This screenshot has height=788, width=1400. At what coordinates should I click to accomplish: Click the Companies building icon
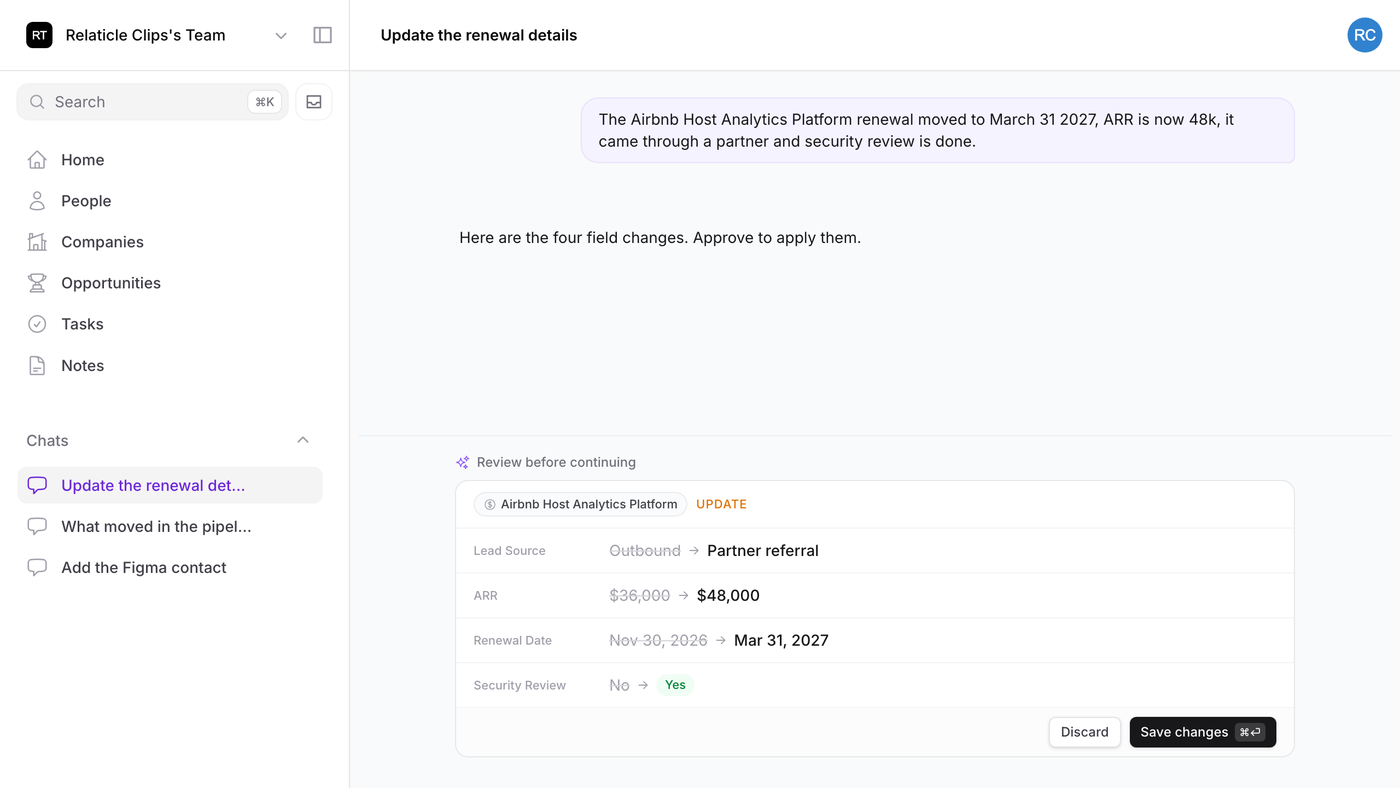coord(37,242)
